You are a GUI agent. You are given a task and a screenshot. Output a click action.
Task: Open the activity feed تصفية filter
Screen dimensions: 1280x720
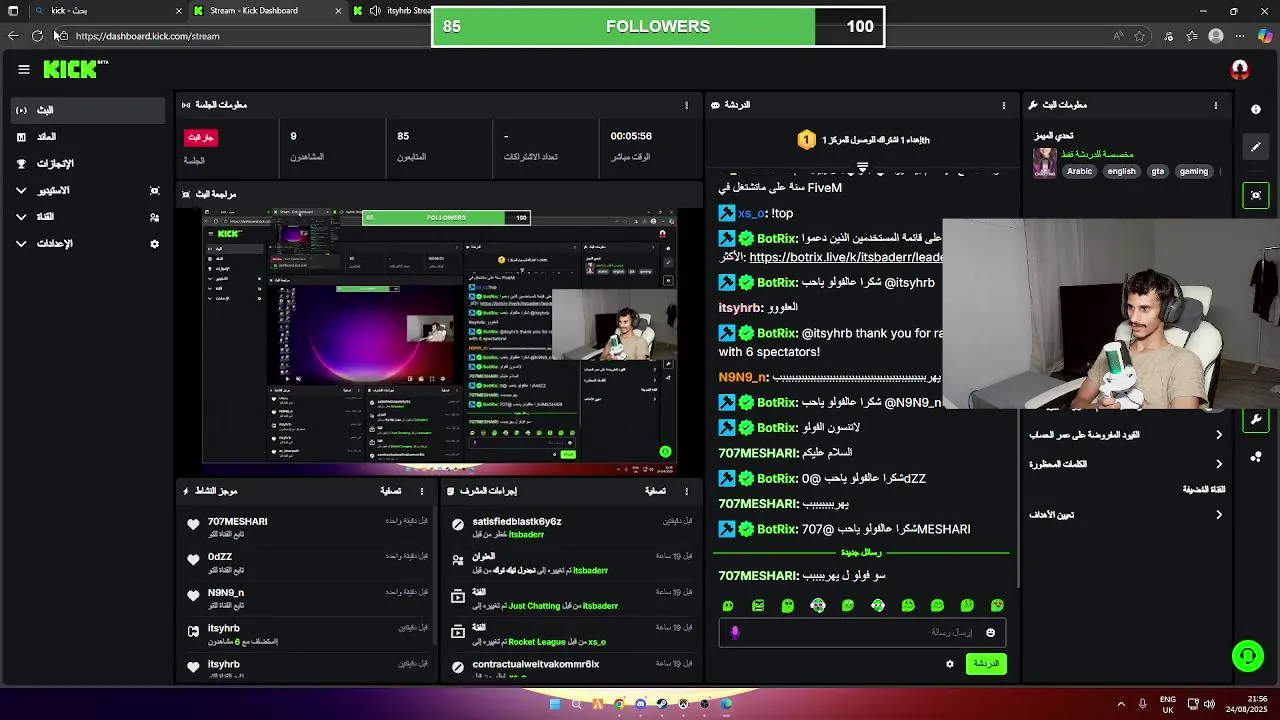point(391,491)
